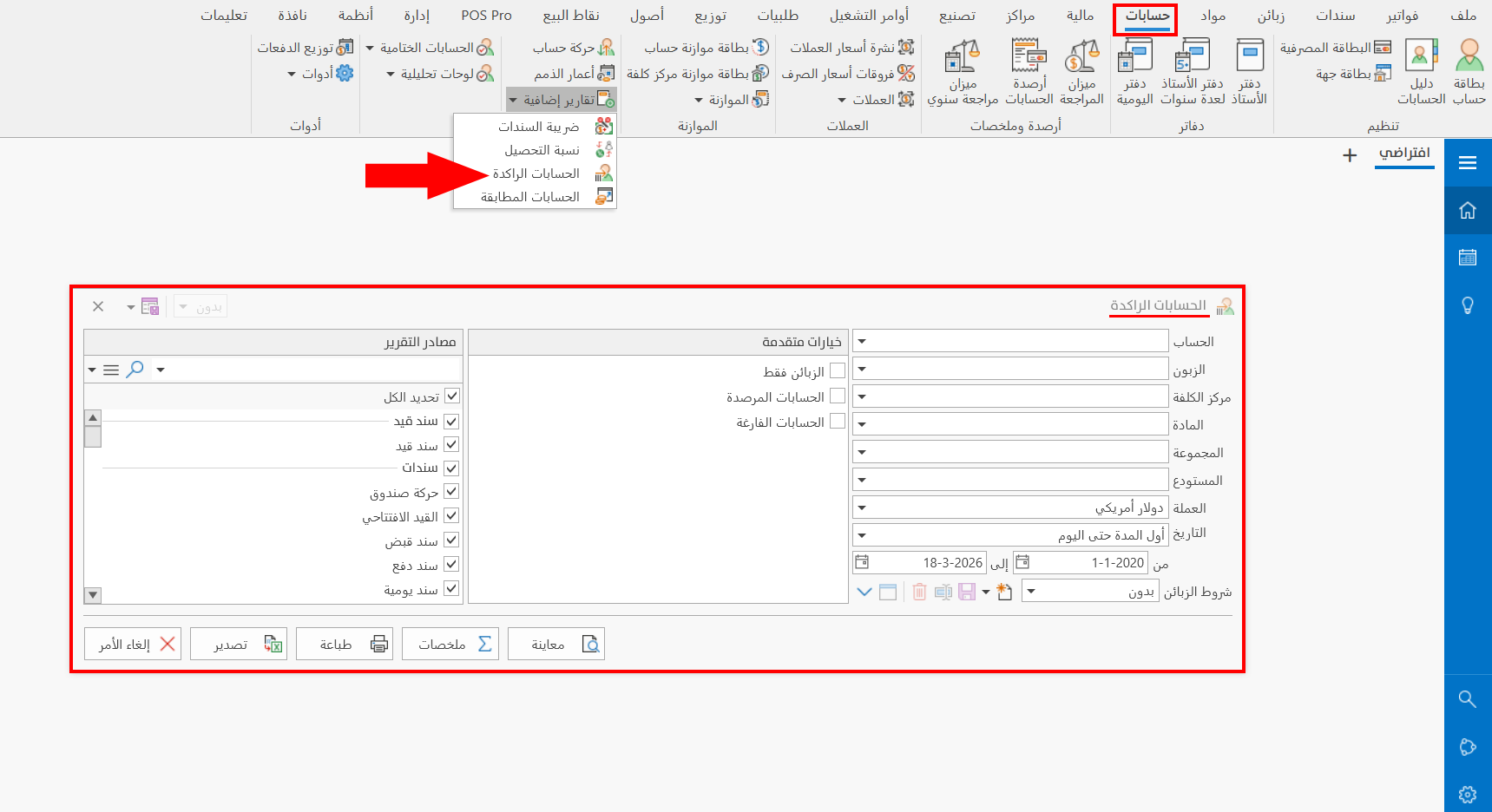Open بطاقة موازنة حساب budget card

click(707, 48)
